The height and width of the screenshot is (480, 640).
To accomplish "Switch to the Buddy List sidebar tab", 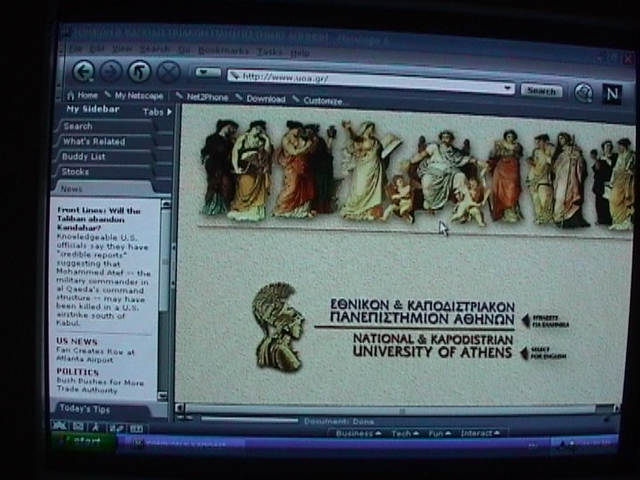I will coord(104,157).
